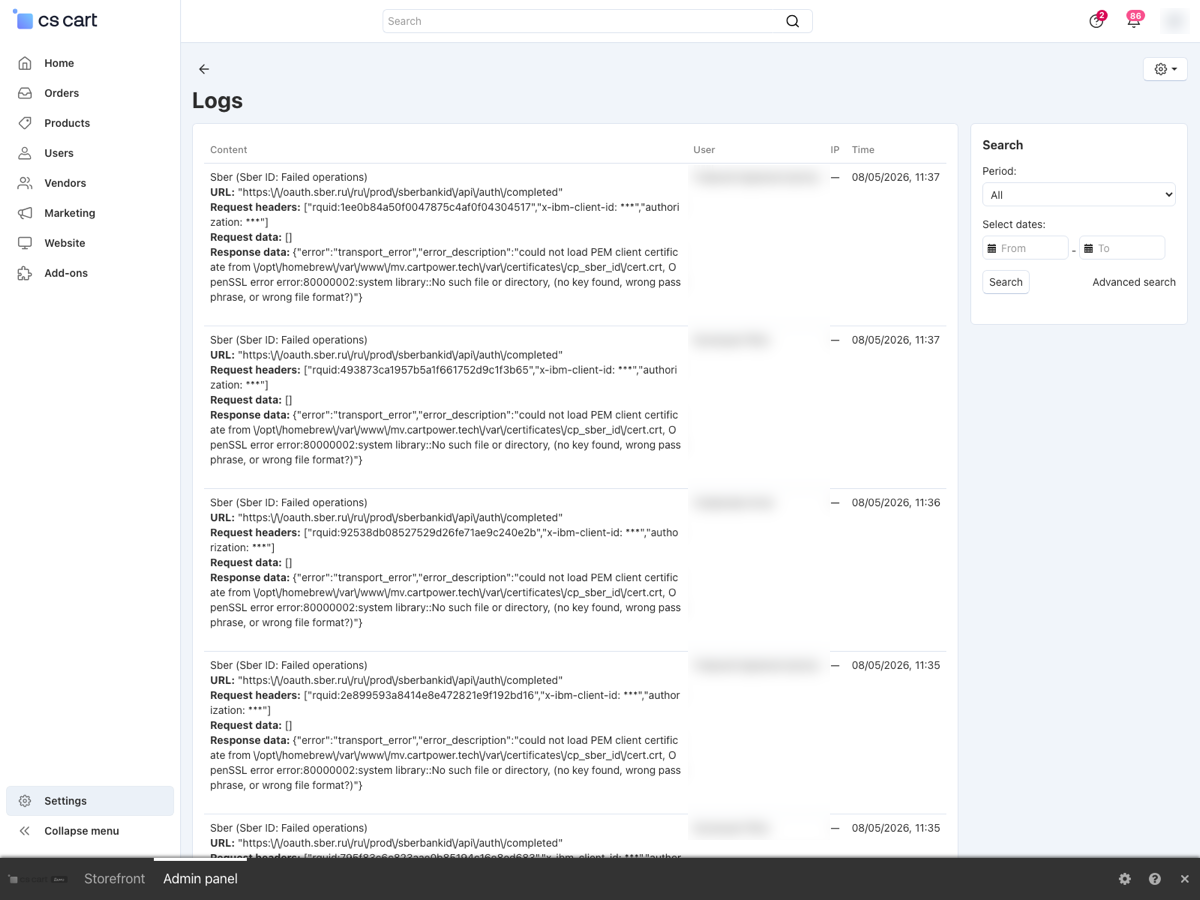Go back using the arrow above Logs
This screenshot has height=900, width=1200.
(204, 69)
